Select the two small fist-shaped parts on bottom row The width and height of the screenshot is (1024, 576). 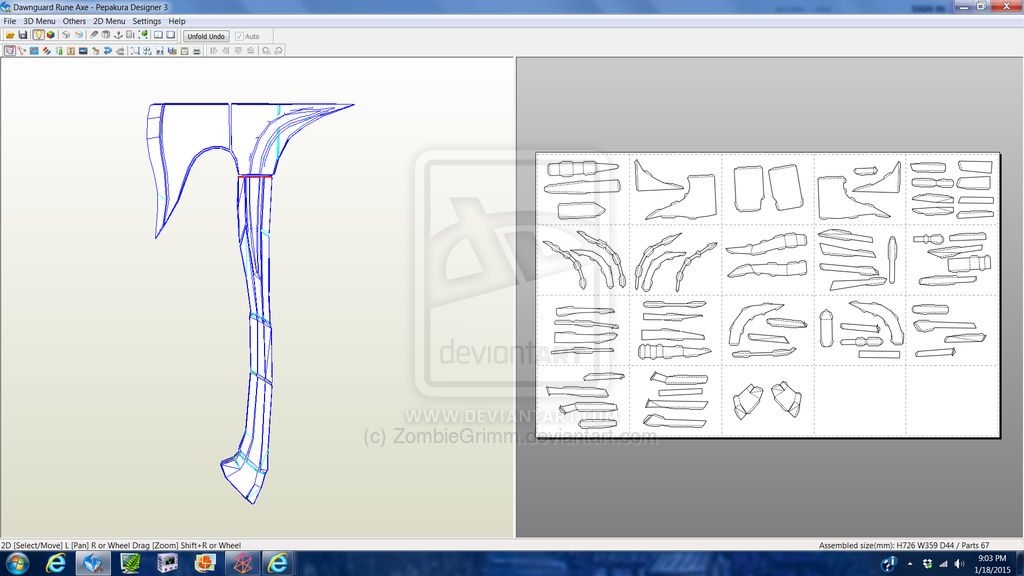[x=767, y=400]
